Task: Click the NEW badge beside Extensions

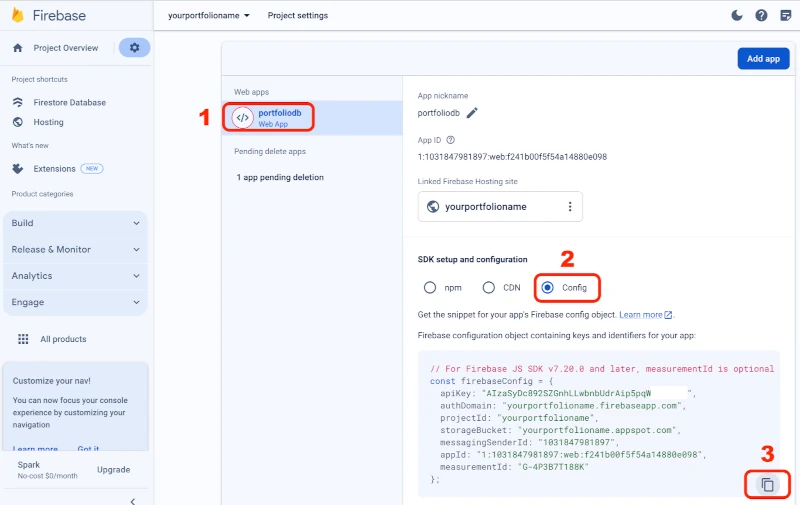Action: click(92, 168)
